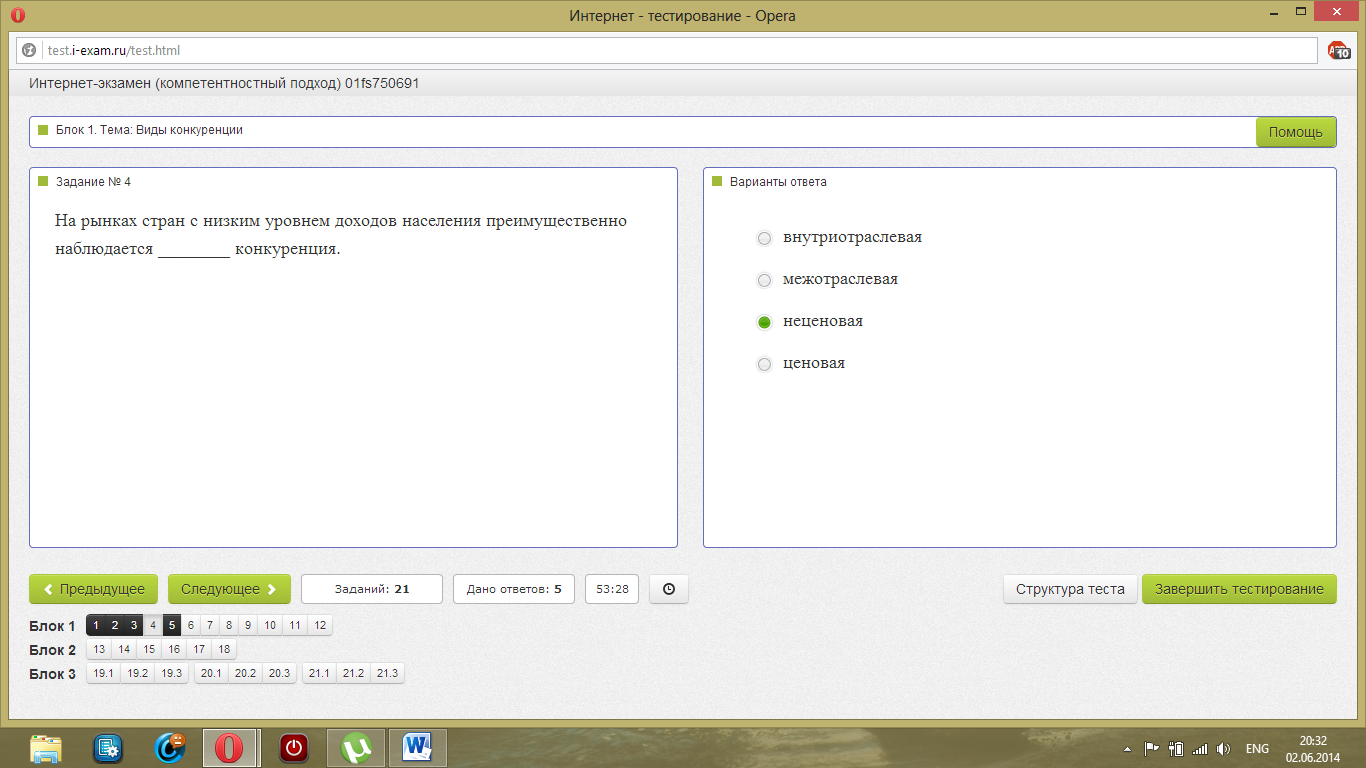Click the site info globe icon

pyautogui.click(x=30, y=50)
